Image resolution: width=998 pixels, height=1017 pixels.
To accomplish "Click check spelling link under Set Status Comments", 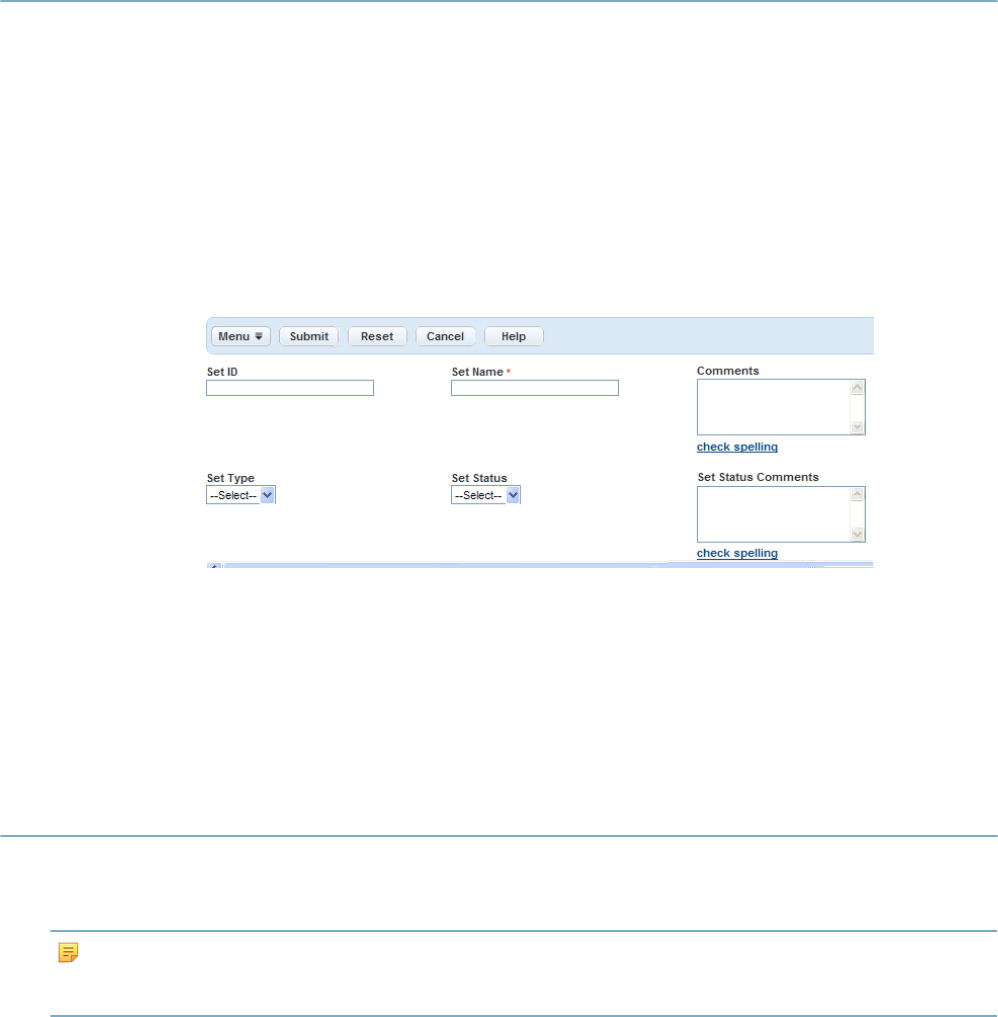I will click(x=737, y=553).
